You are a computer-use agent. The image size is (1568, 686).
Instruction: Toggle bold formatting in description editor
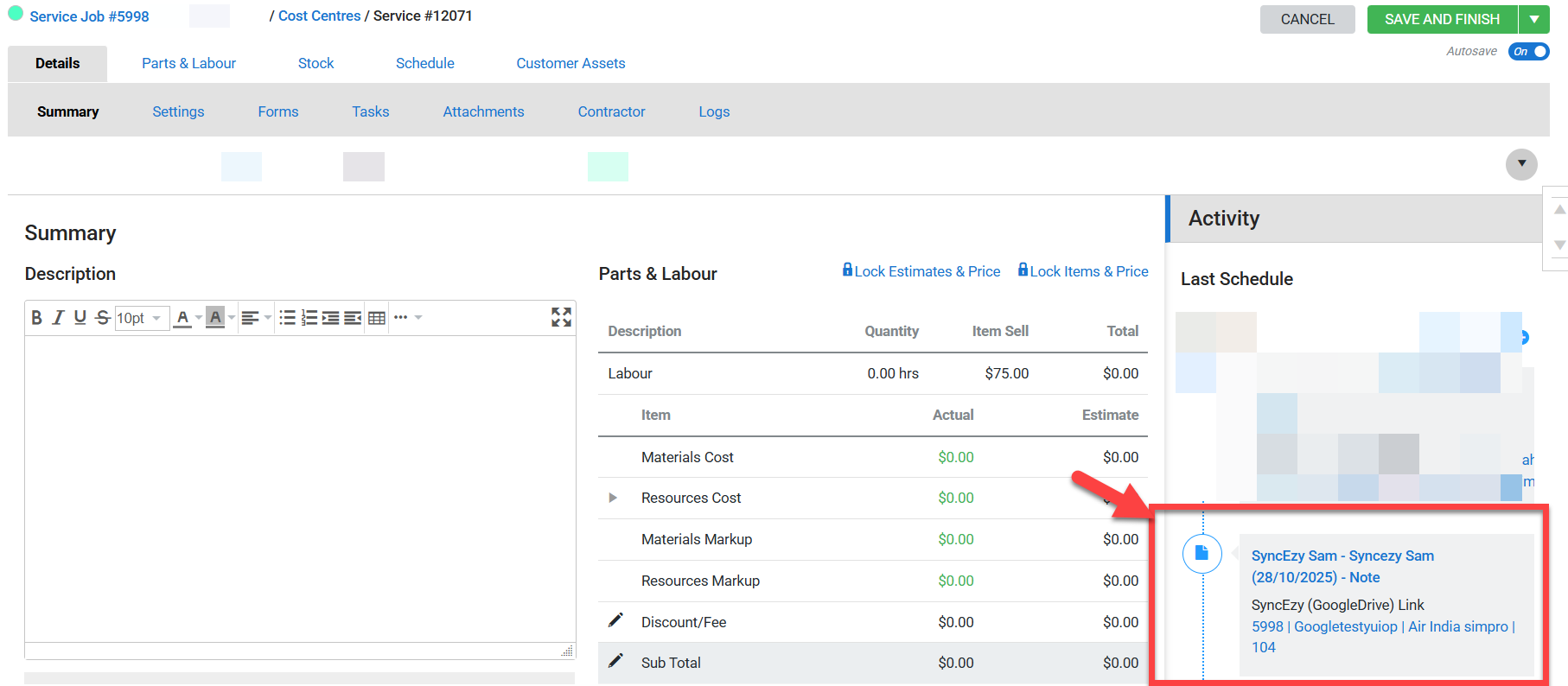click(36, 318)
